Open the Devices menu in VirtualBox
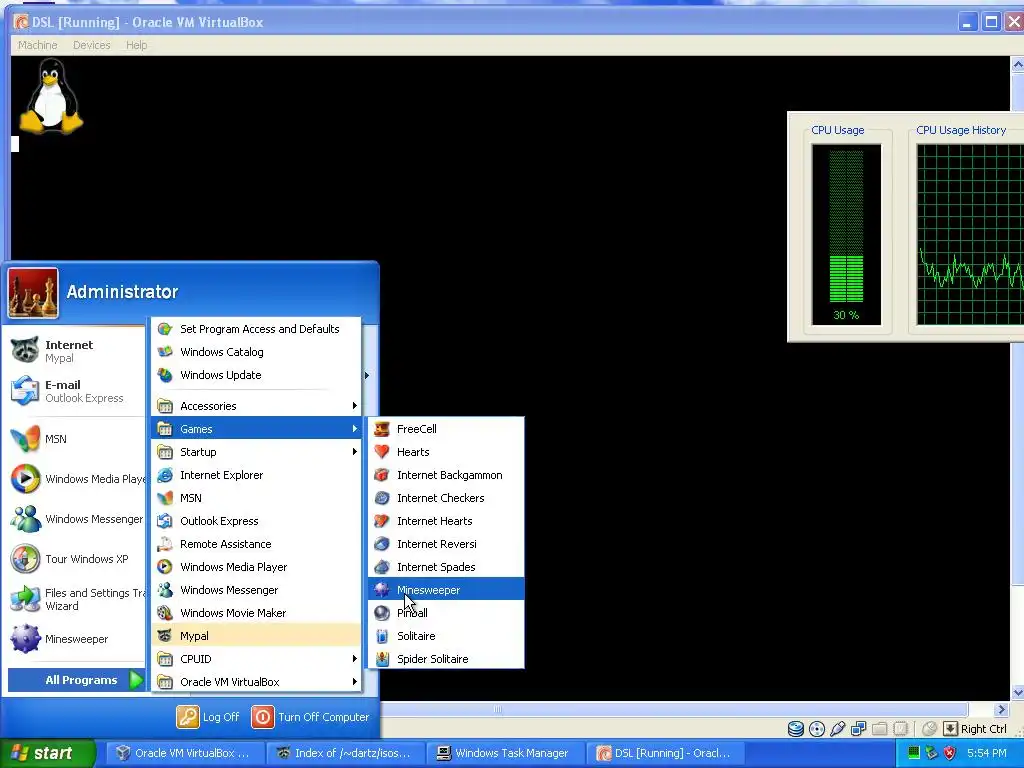 pos(91,45)
